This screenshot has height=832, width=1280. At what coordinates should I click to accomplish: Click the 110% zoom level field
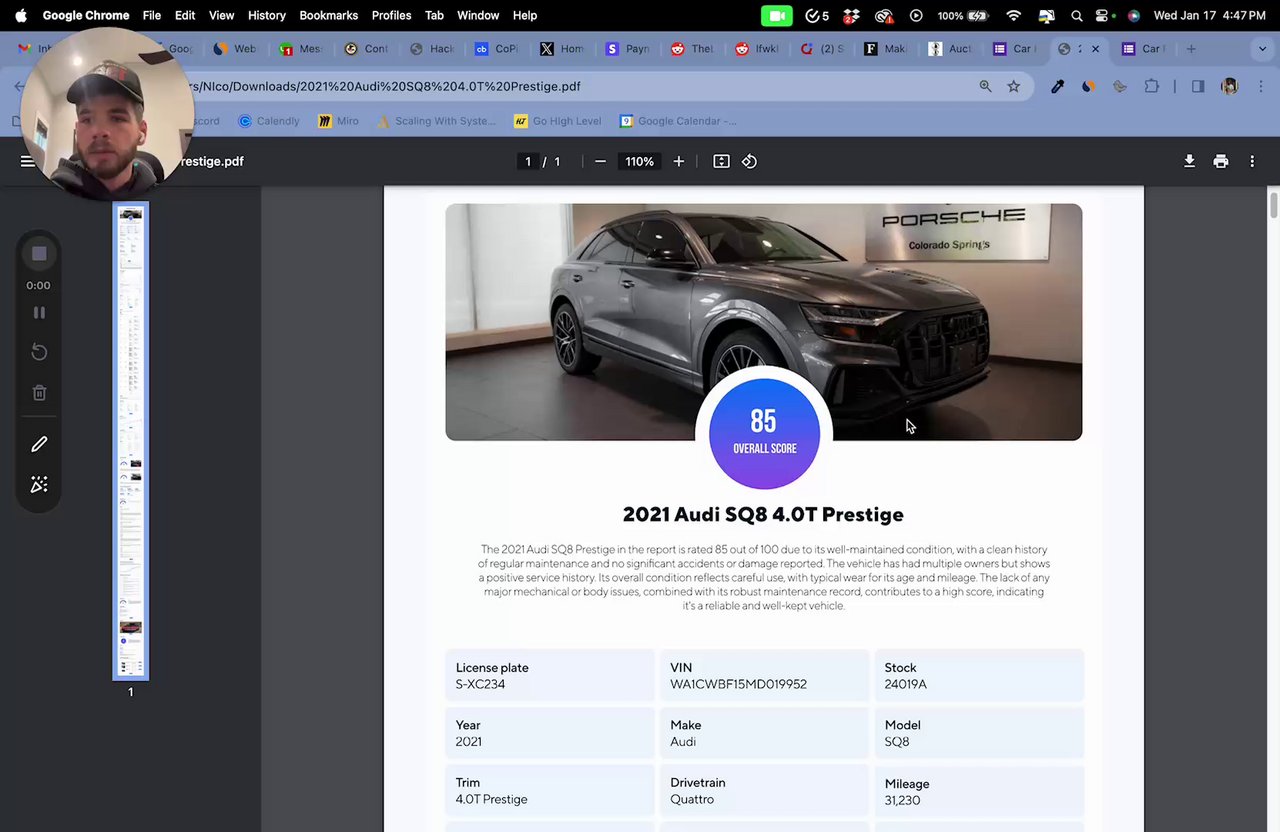639,161
